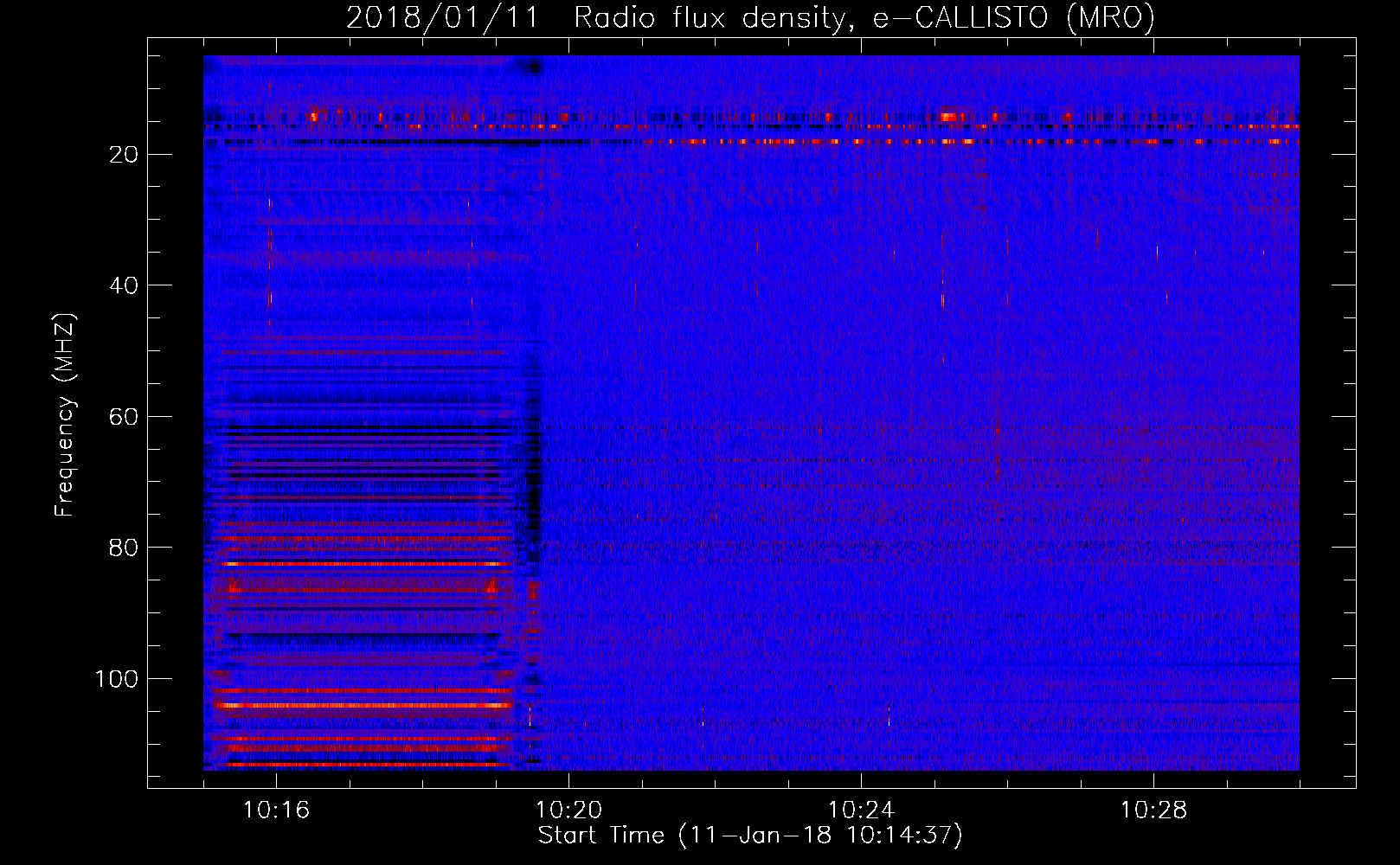This screenshot has height=865, width=1400.
Task: Click the date "2018/01/11" in the title
Action: click(x=441, y=17)
